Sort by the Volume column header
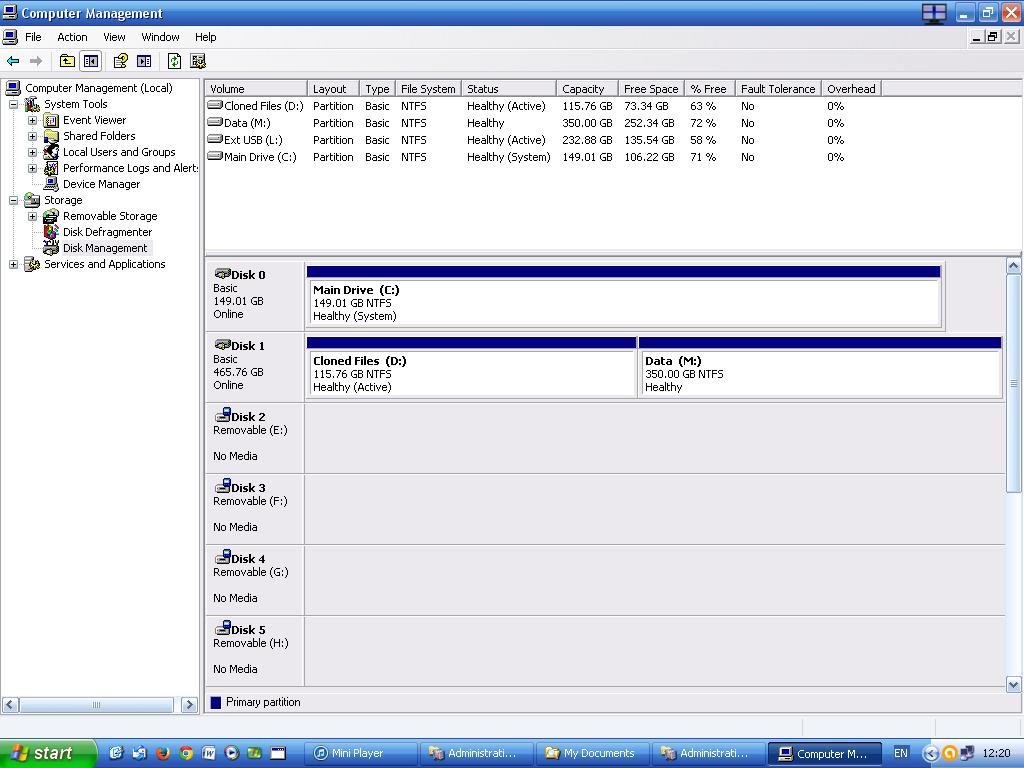1024x768 pixels. [x=256, y=89]
